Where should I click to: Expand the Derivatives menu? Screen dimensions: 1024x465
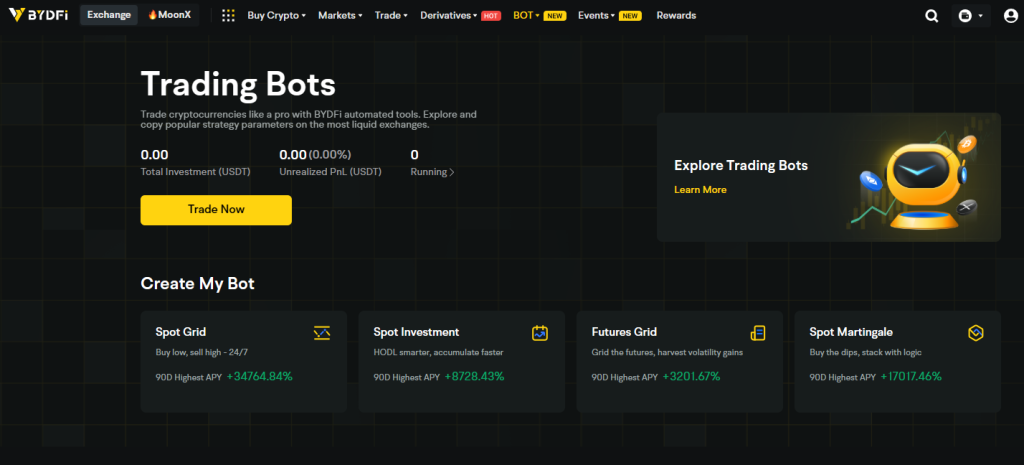[449, 15]
